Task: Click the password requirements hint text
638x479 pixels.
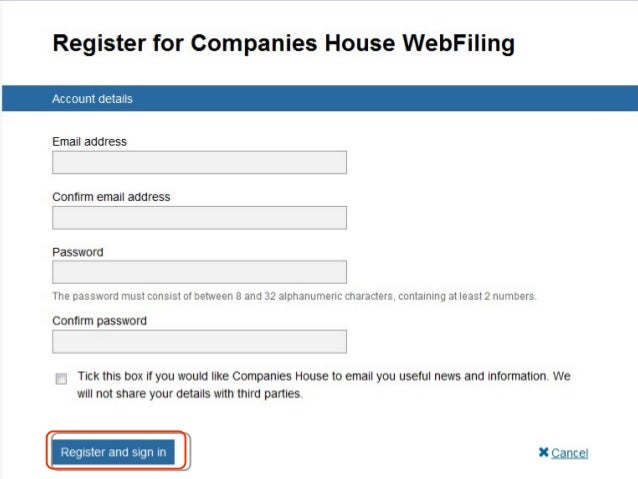Action: coord(294,296)
